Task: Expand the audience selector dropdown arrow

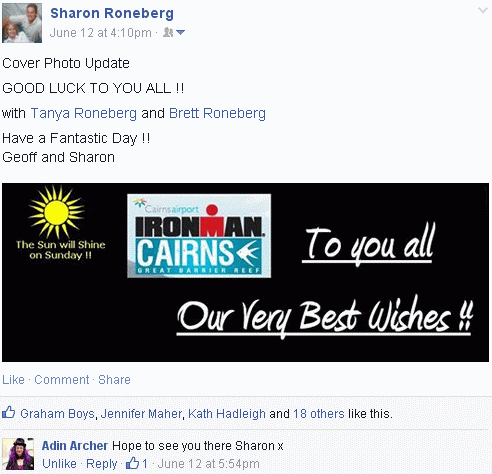Action: [x=180, y=32]
